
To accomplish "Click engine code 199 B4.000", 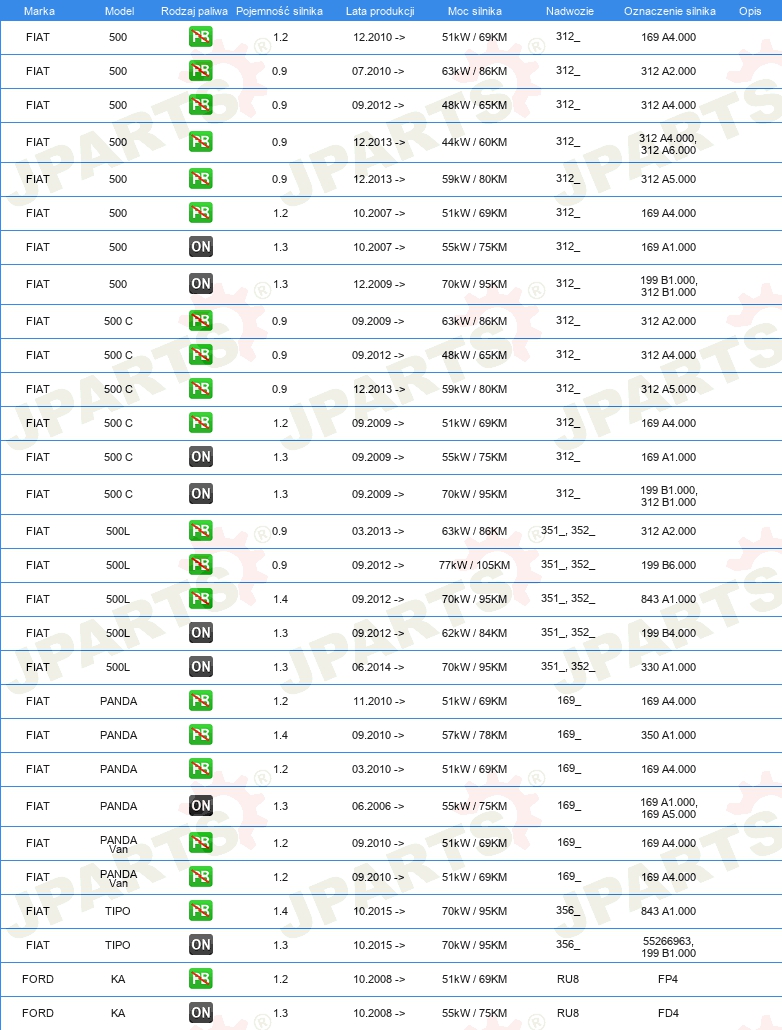I will coord(668,633).
